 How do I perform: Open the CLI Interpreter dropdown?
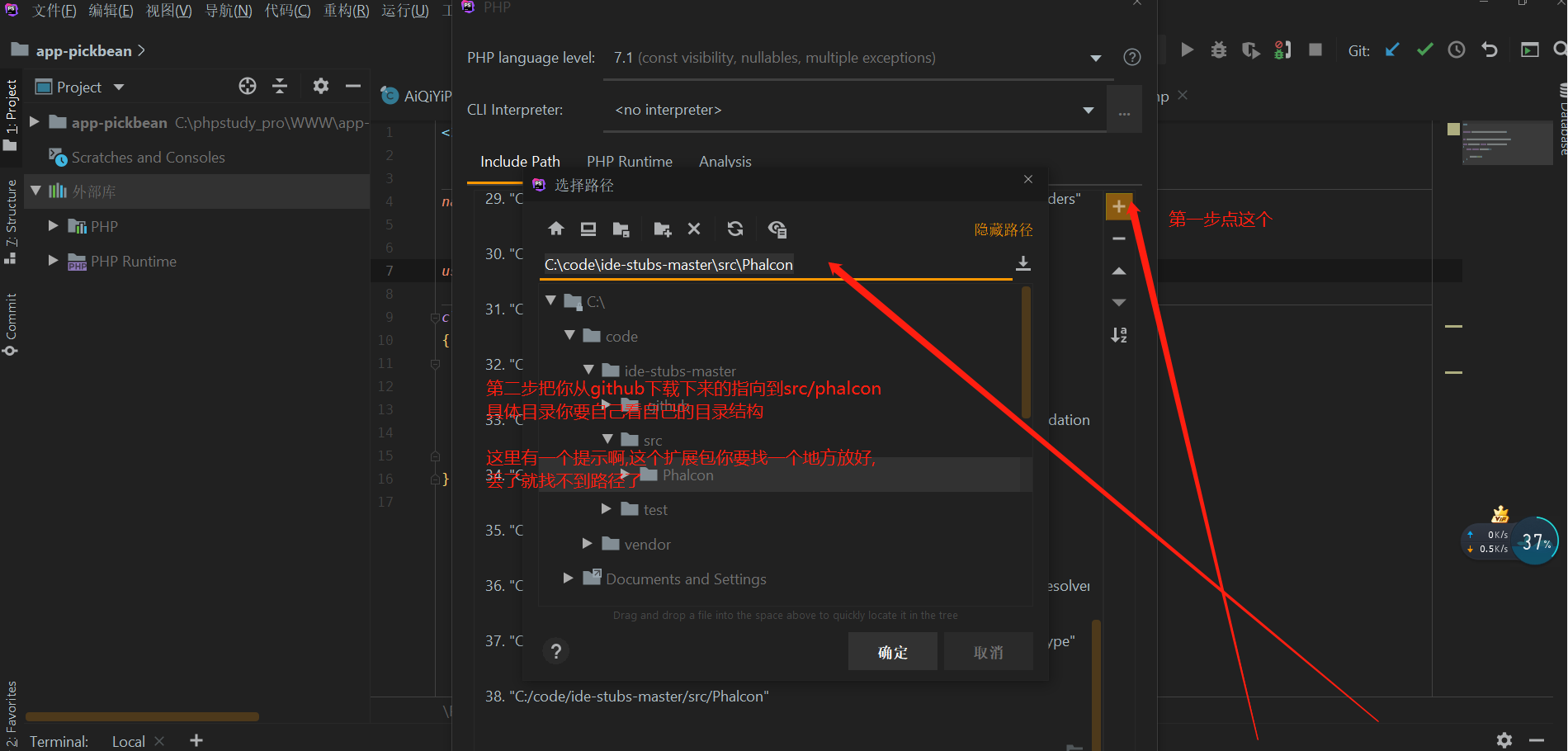point(1089,111)
